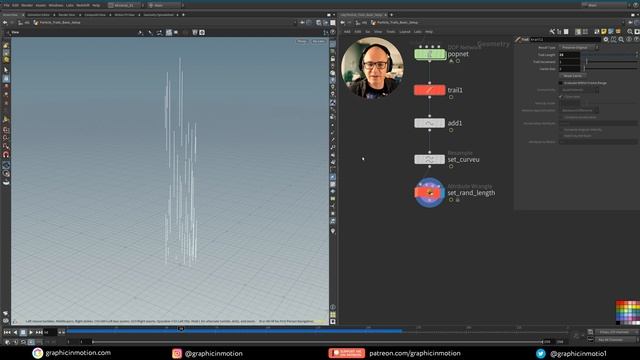
Task: Open the network editor Layout menu
Action: pyautogui.click(x=404, y=31)
